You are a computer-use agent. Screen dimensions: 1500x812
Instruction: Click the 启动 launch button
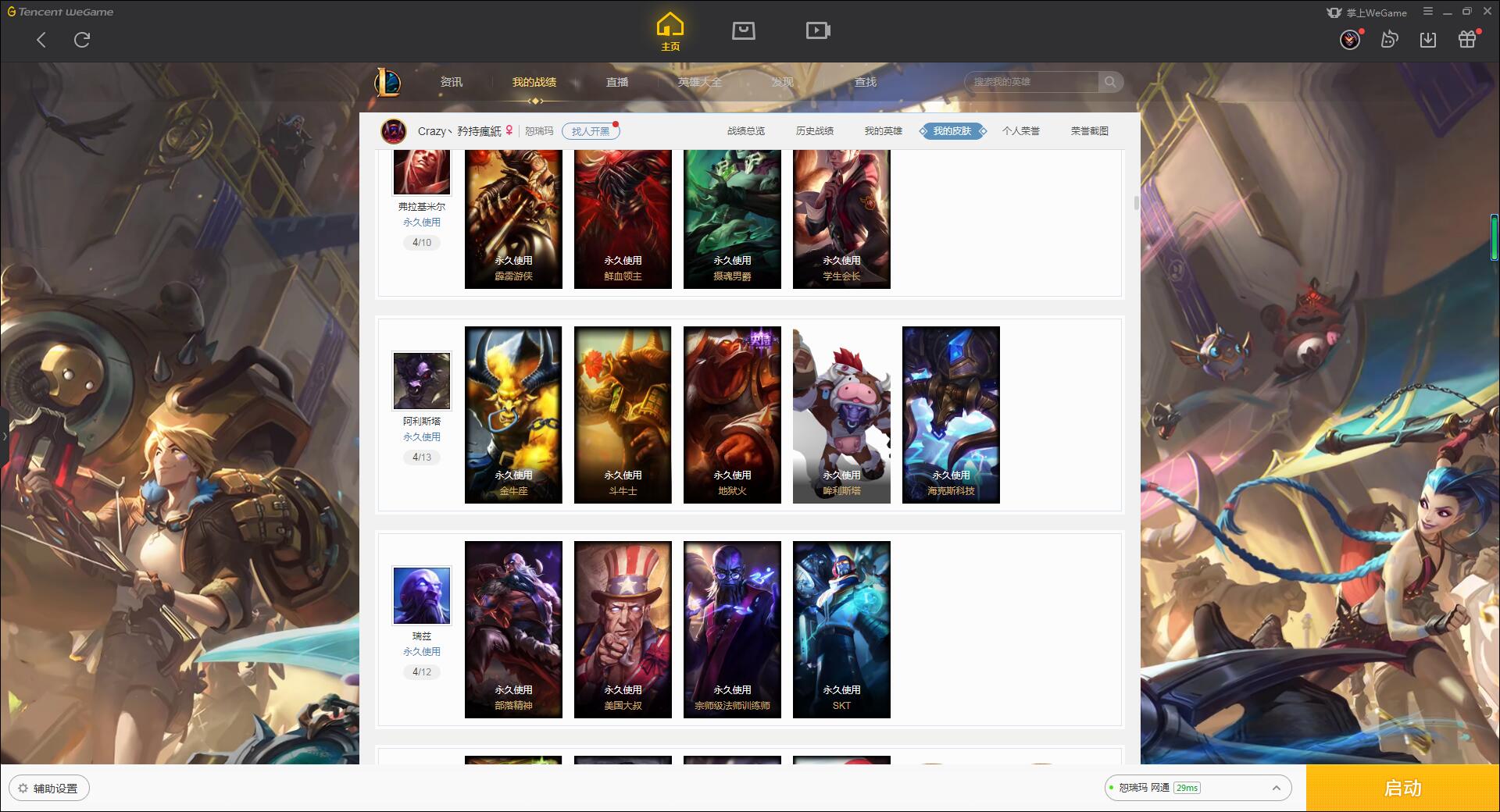[1403, 789]
